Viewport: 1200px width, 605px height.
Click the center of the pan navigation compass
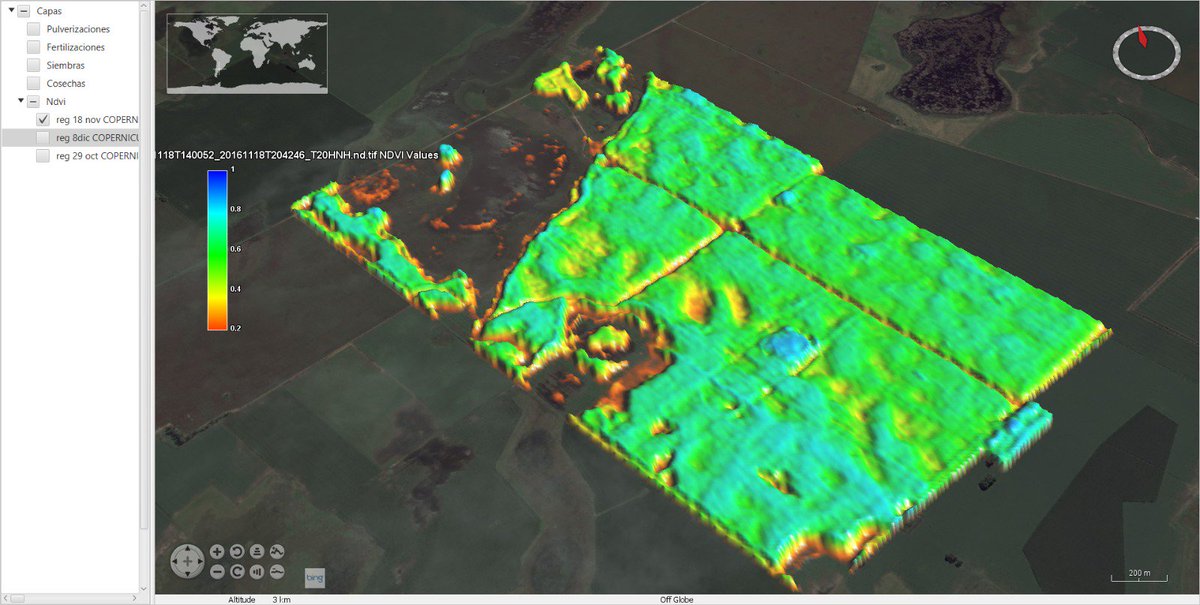click(188, 562)
